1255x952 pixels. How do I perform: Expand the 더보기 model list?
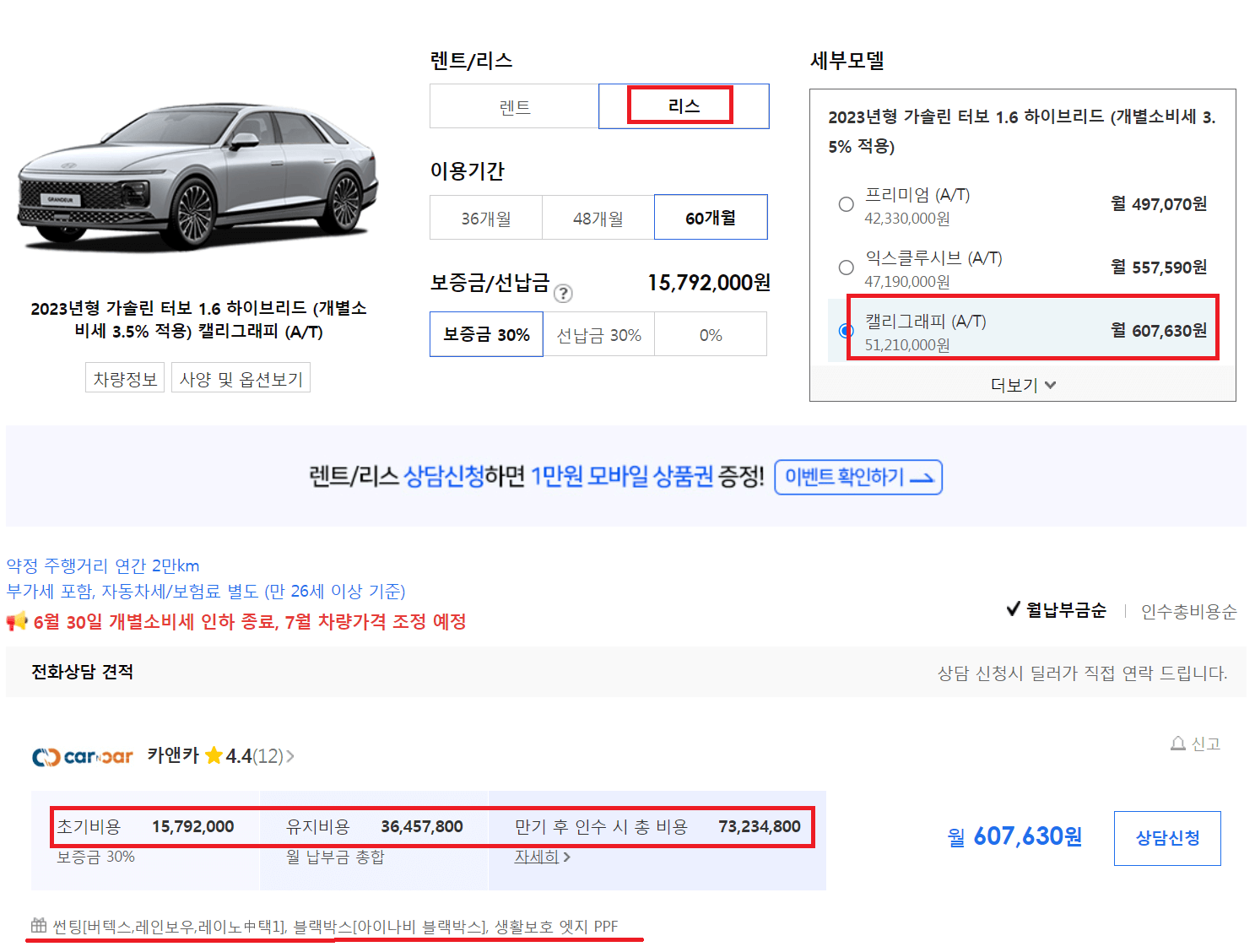[1022, 385]
